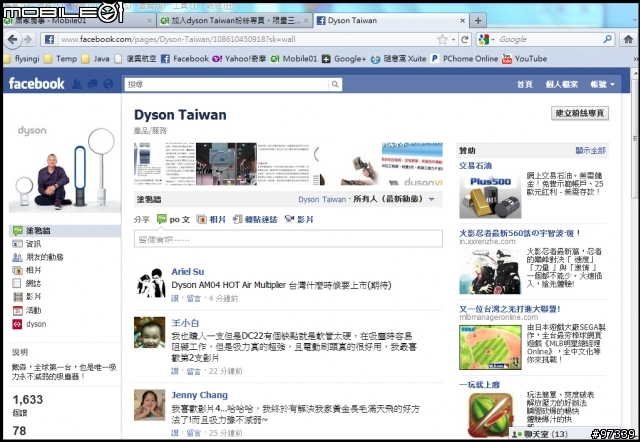Go back with the browser back arrow
The image size is (640, 442).
[13, 40]
